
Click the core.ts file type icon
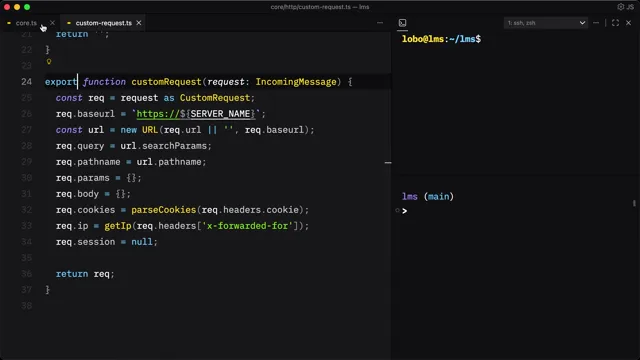[x=9, y=23]
